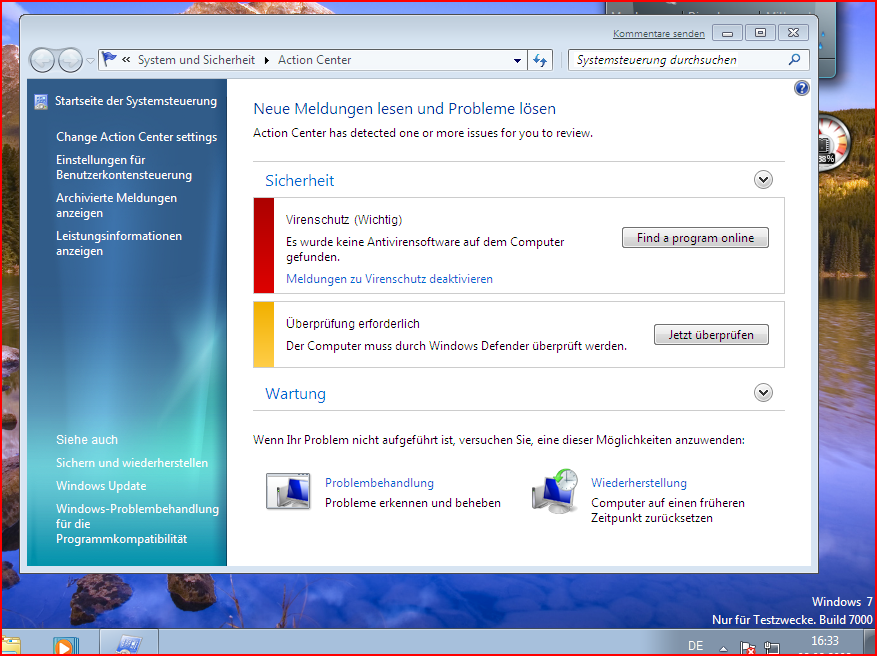The height and width of the screenshot is (656, 877).
Task: Click the 'DE' language indicator
Action: [x=695, y=646]
